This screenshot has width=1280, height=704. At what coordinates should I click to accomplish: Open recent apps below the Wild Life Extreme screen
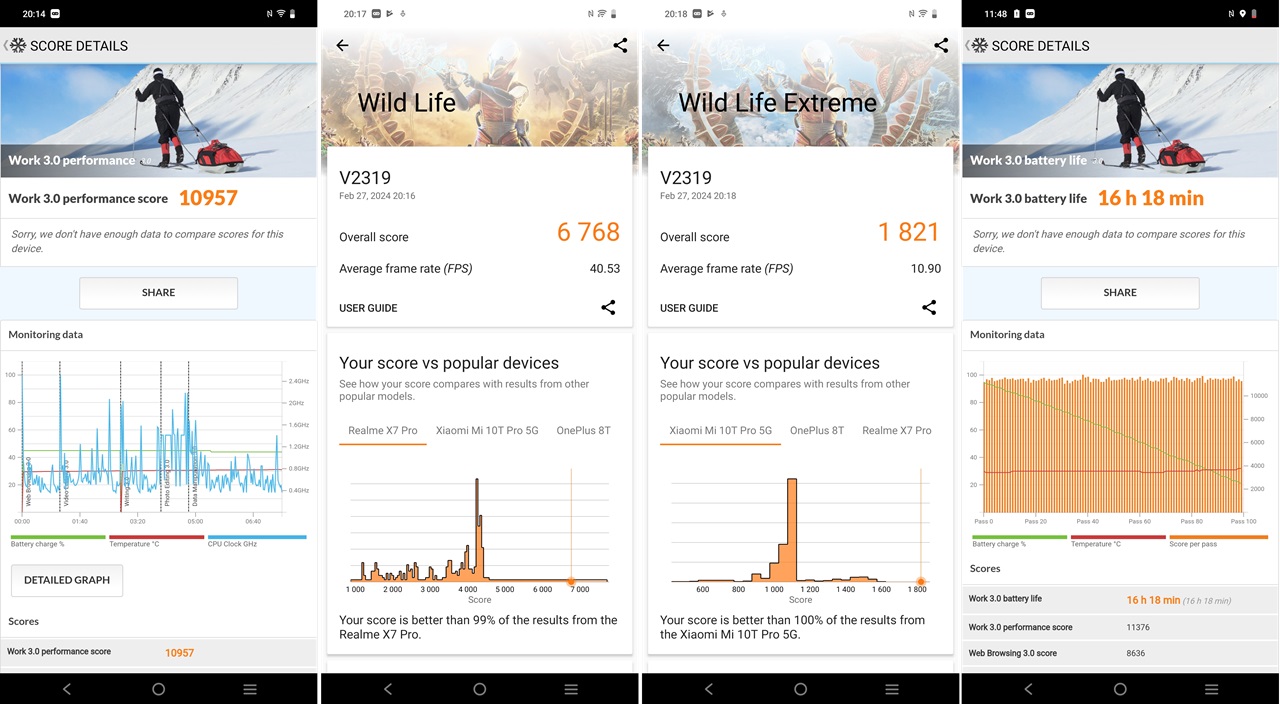coord(892,689)
